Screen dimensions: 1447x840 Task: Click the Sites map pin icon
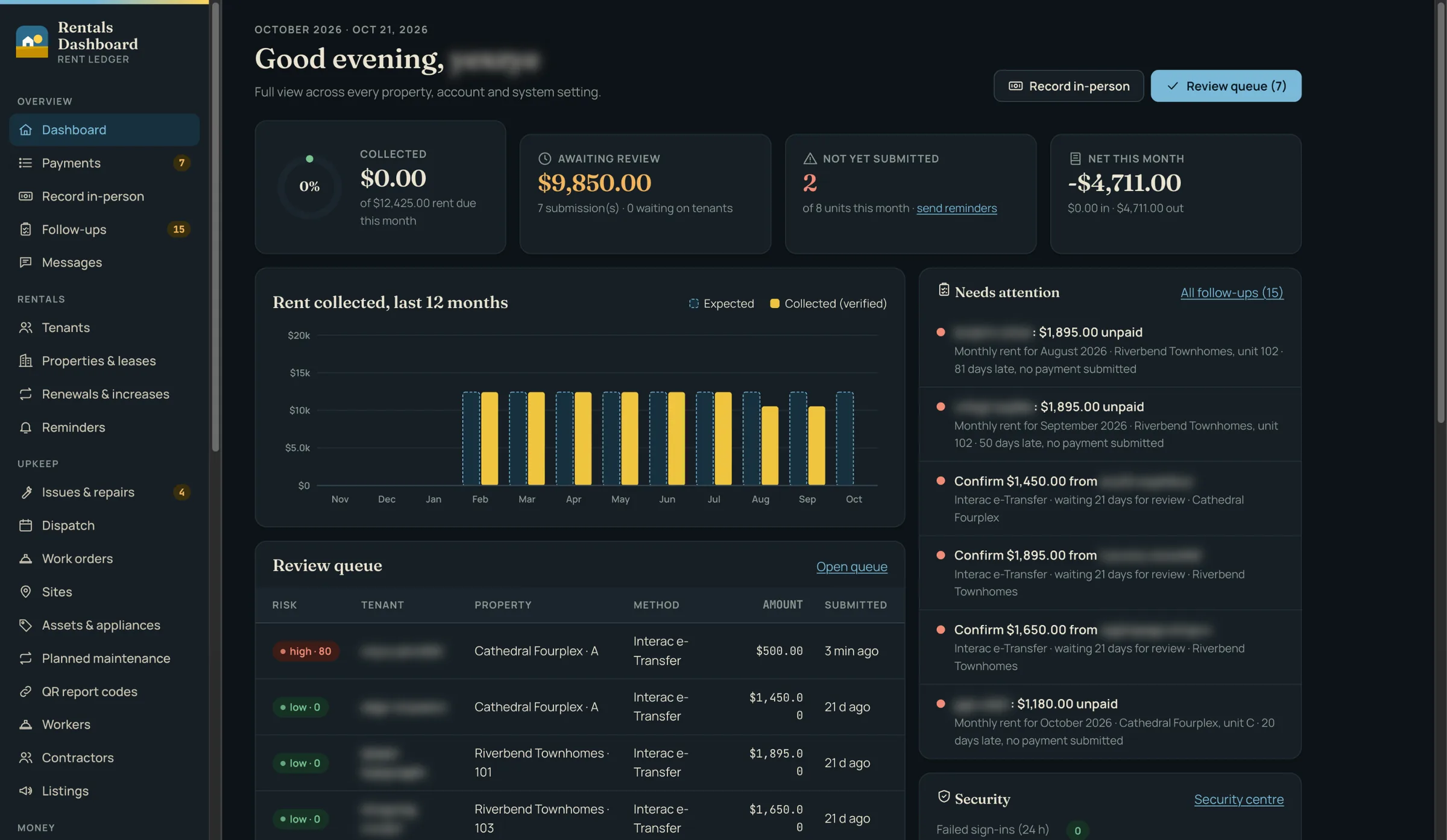tap(25, 592)
